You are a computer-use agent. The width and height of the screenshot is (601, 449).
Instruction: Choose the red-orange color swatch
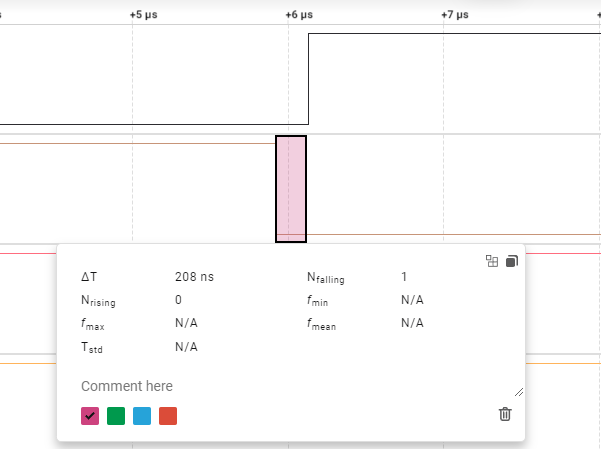[x=168, y=416]
